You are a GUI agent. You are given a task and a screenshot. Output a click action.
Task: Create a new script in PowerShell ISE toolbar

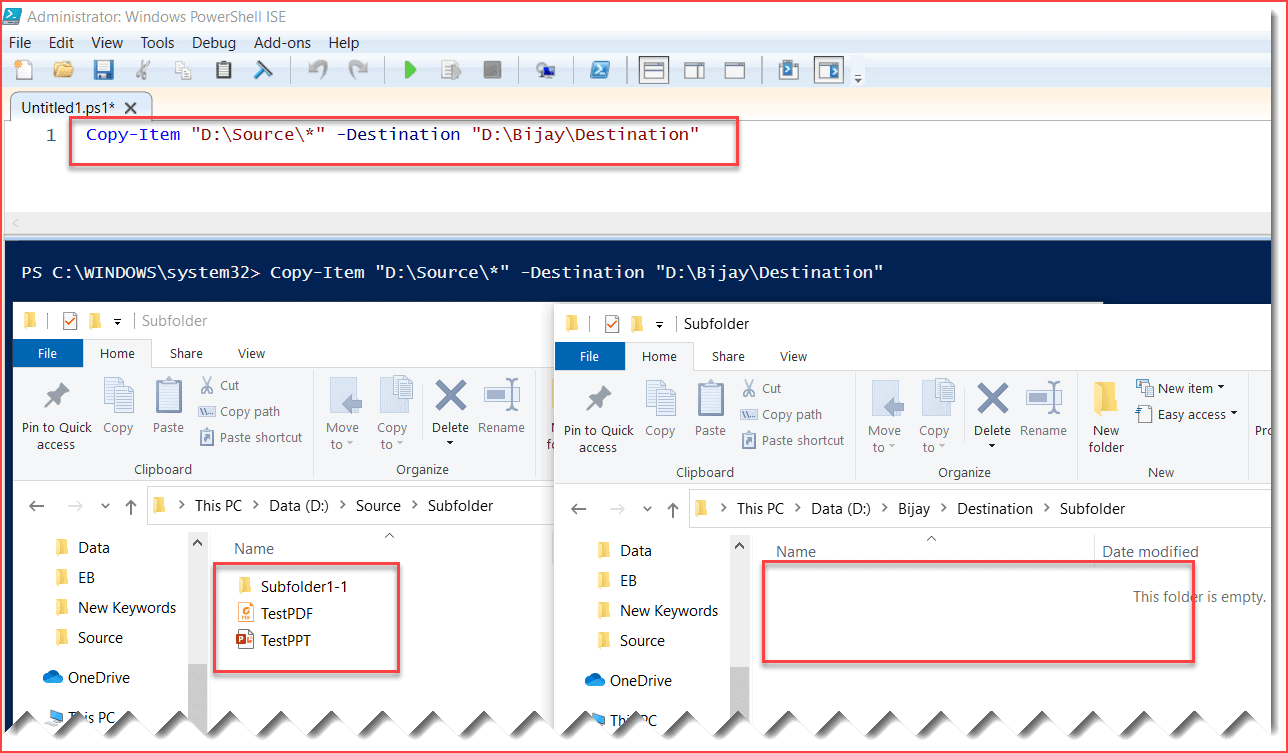coord(22,69)
